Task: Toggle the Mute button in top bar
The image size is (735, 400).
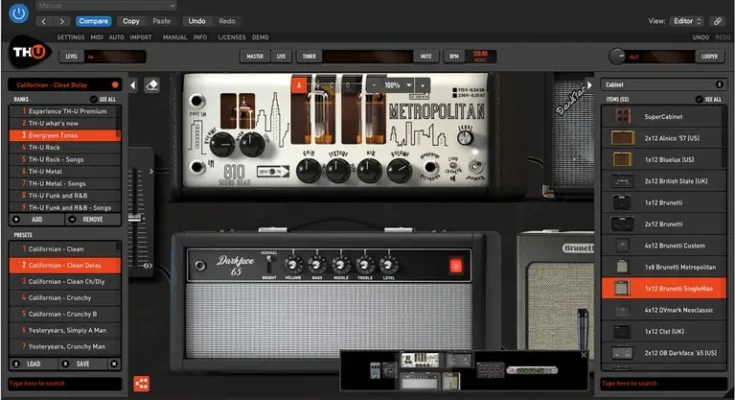Action: point(426,57)
